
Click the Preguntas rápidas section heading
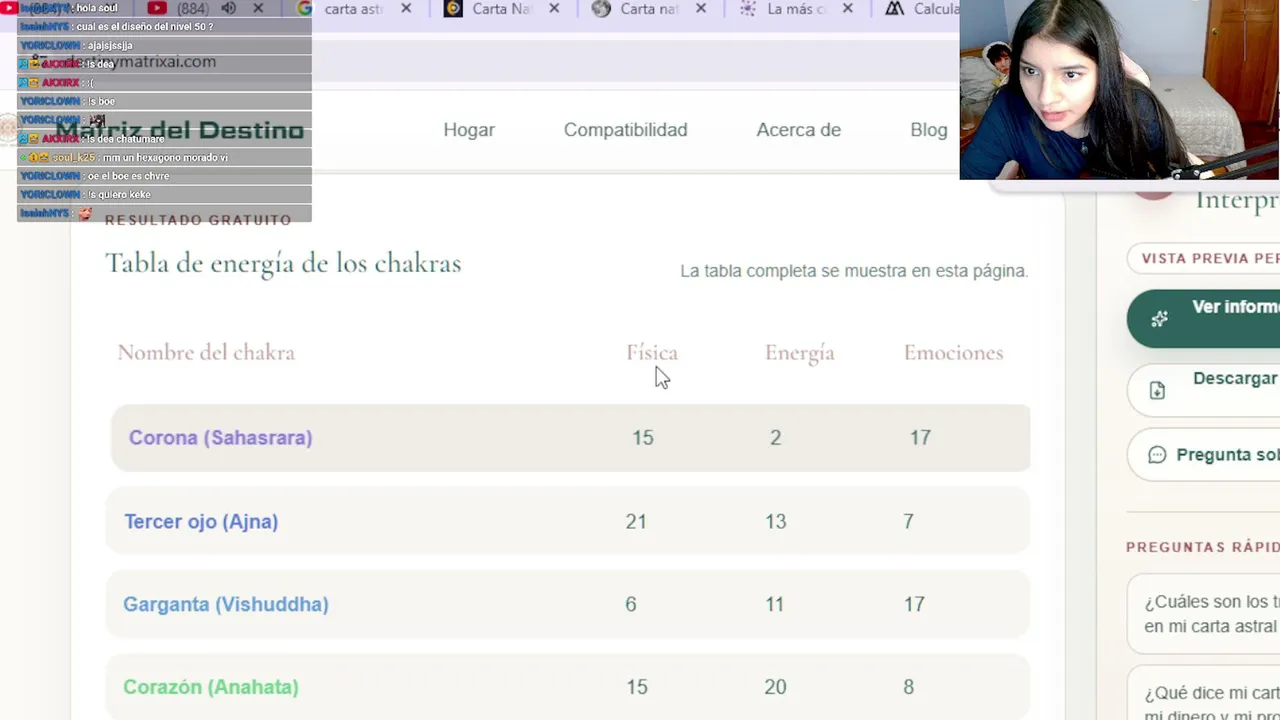(1203, 547)
